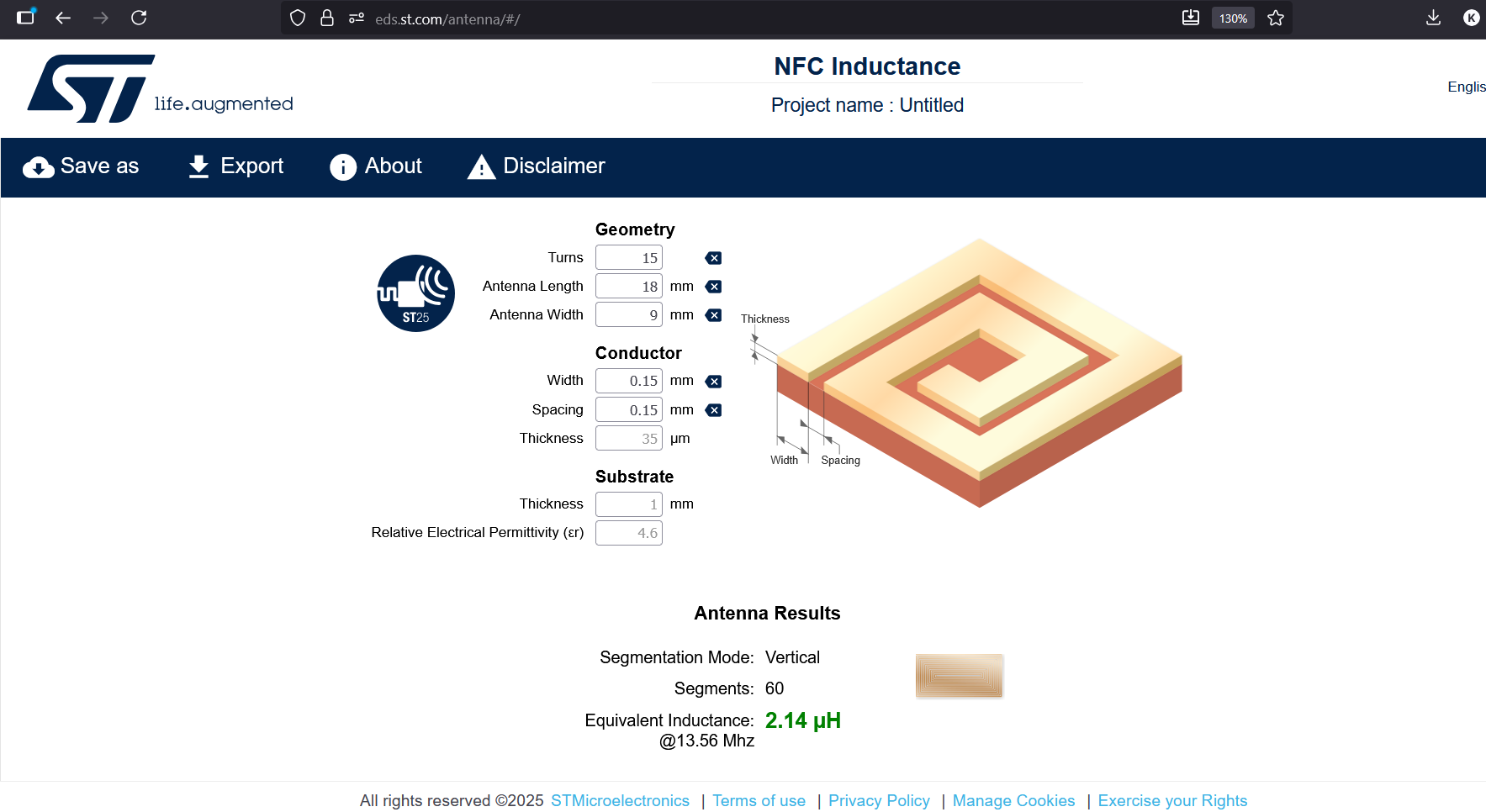Image resolution: width=1486 pixels, height=812 pixels.
Task: Open the language selector showing English
Action: pos(1466,87)
